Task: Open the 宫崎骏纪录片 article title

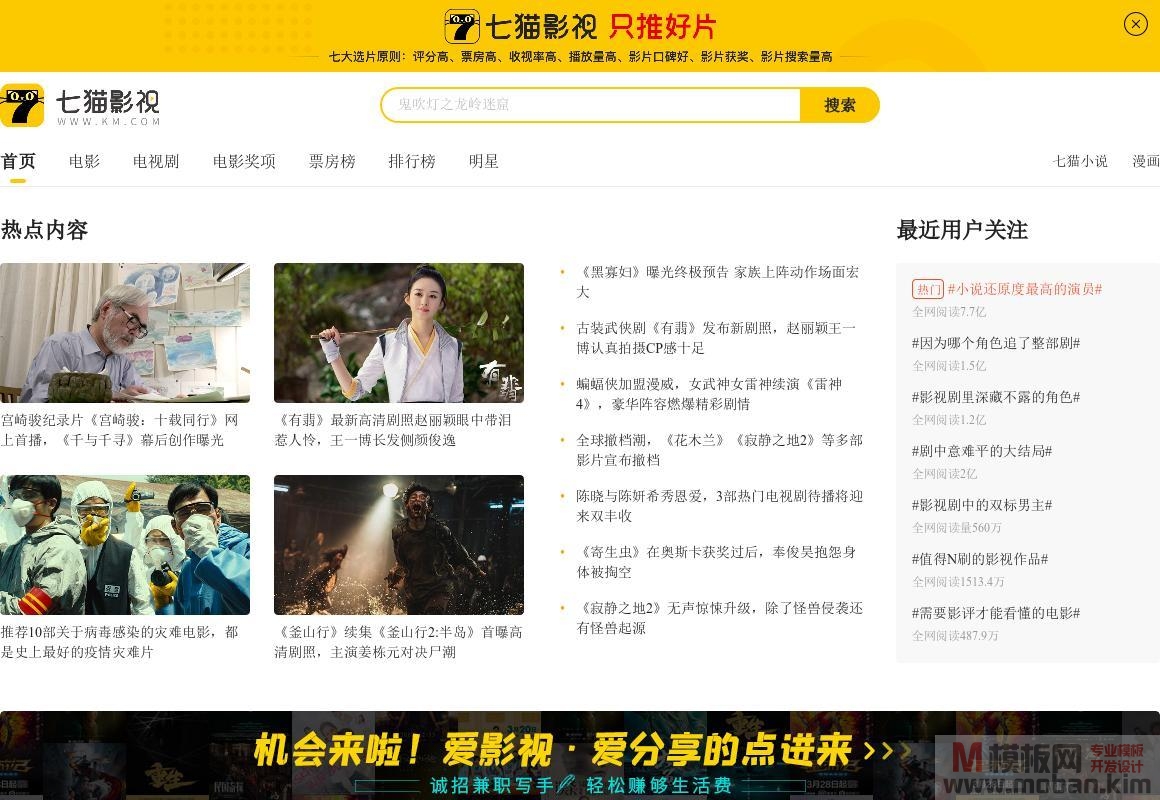Action: tap(120, 430)
